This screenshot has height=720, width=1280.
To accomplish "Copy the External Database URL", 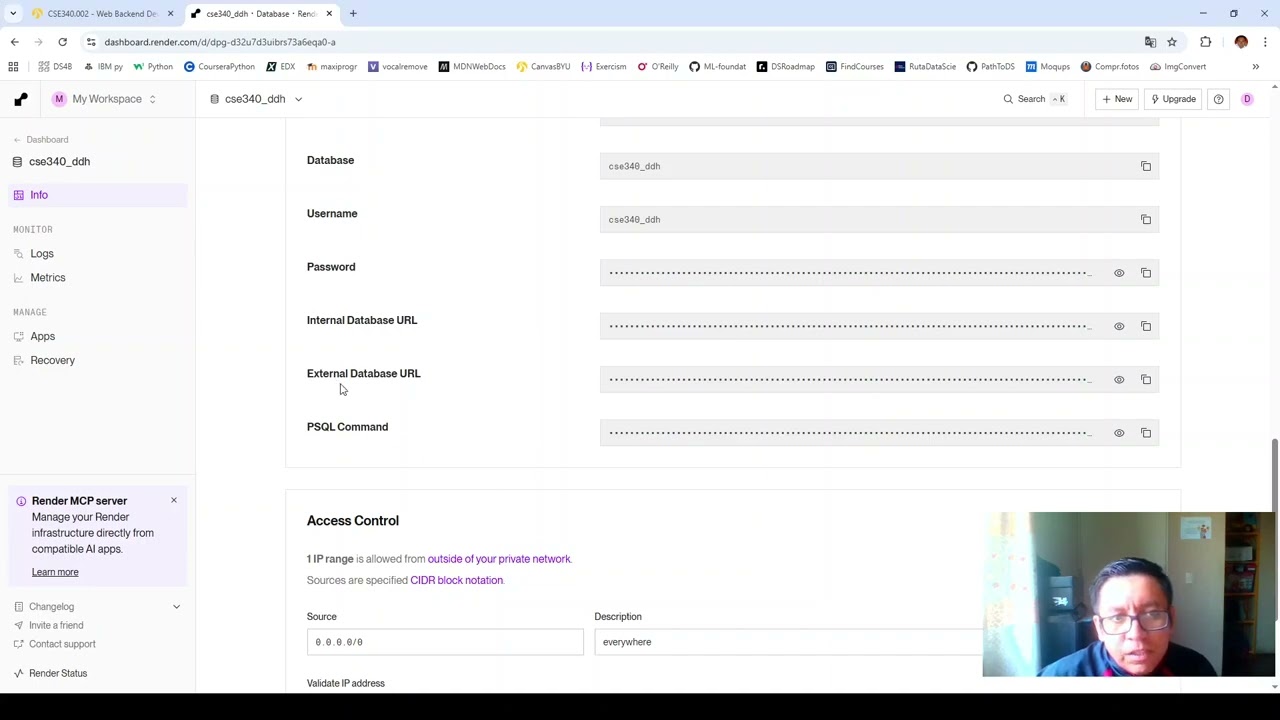I will pos(1146,379).
